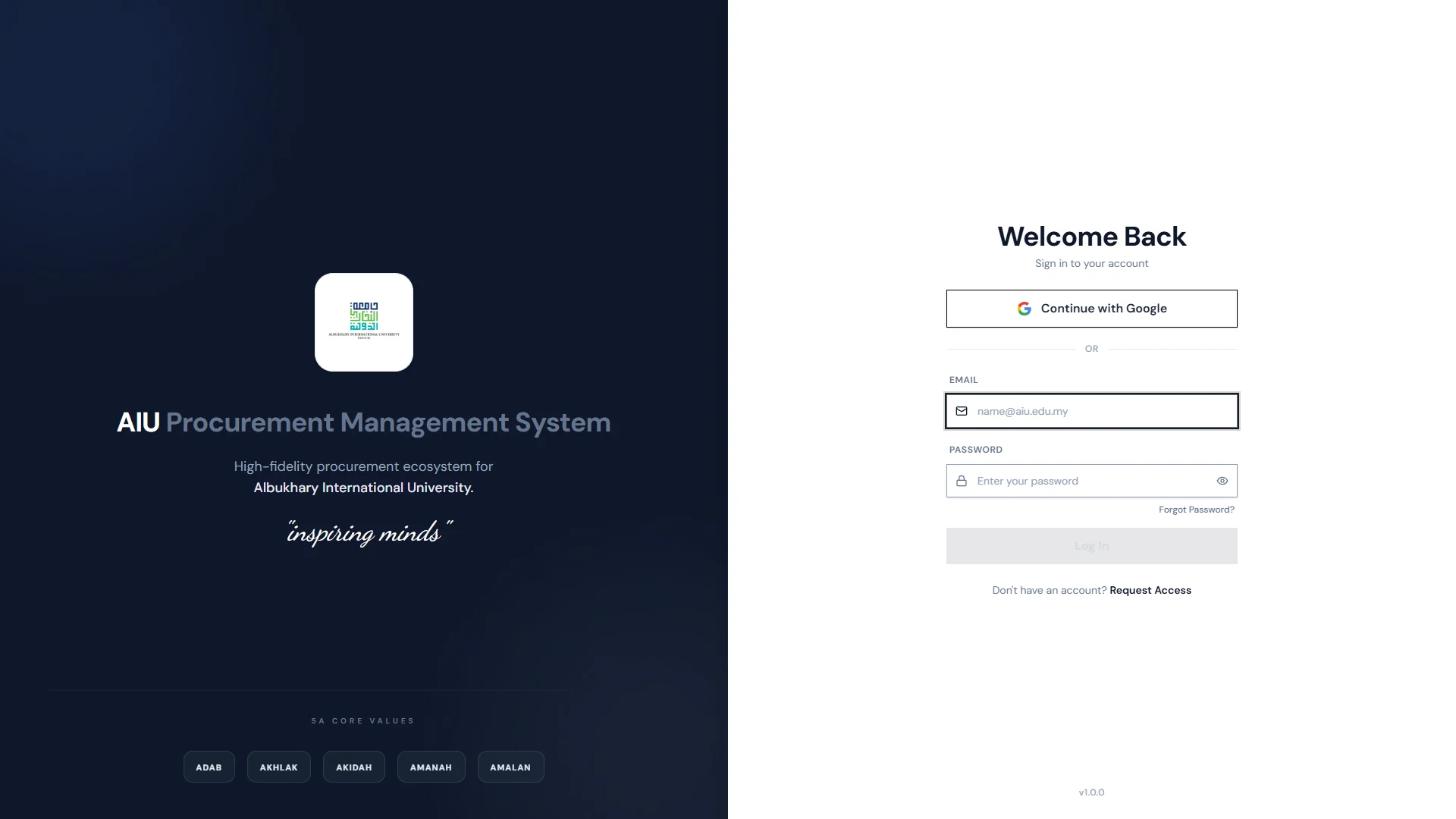Click Albukhary International University text

[x=363, y=488]
